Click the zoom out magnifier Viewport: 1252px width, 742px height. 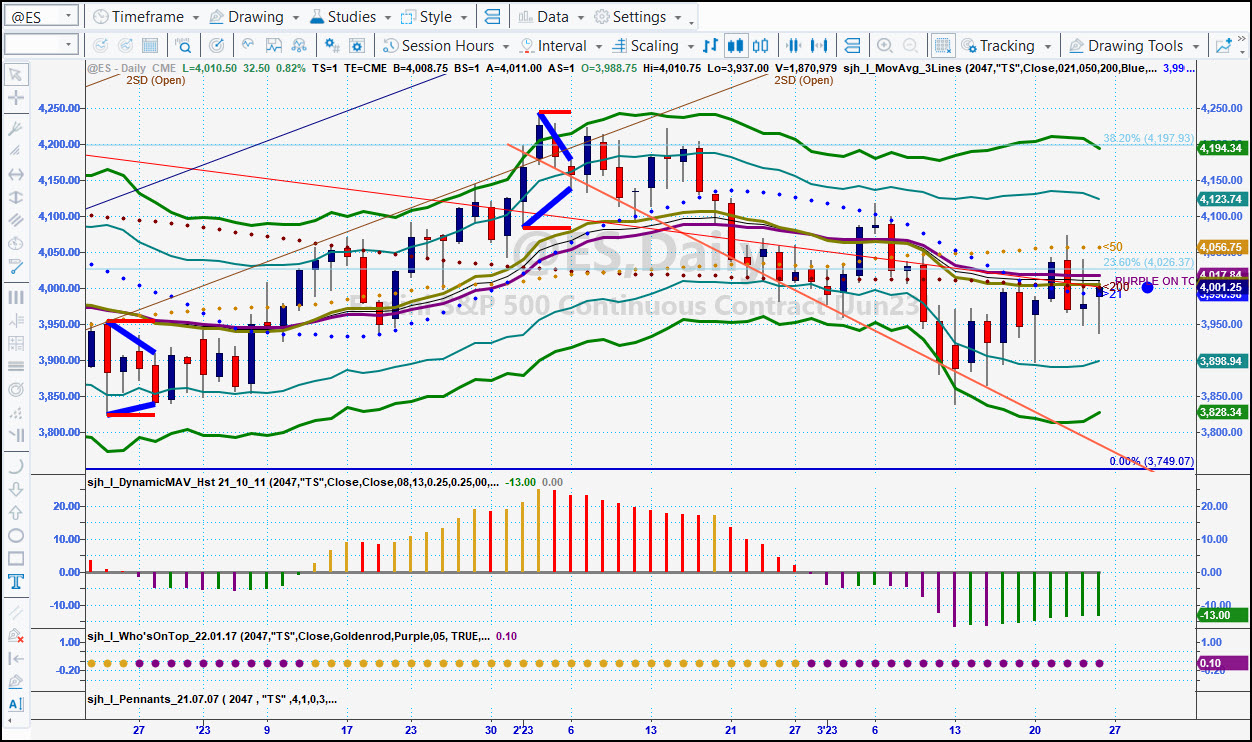pyautogui.click(x=910, y=46)
